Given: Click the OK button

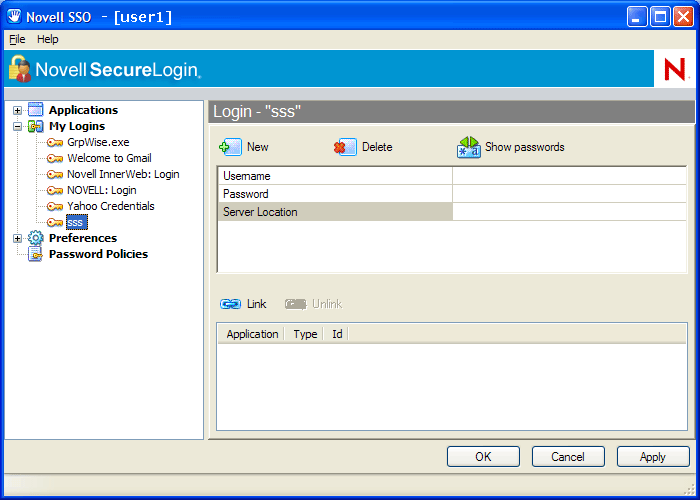Looking at the screenshot, I should (x=483, y=457).
